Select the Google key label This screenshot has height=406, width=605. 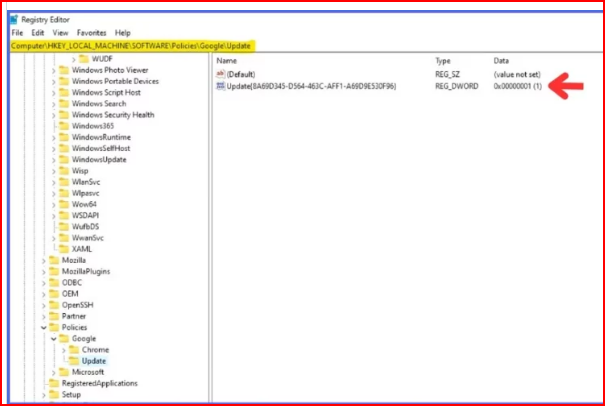pos(84,339)
